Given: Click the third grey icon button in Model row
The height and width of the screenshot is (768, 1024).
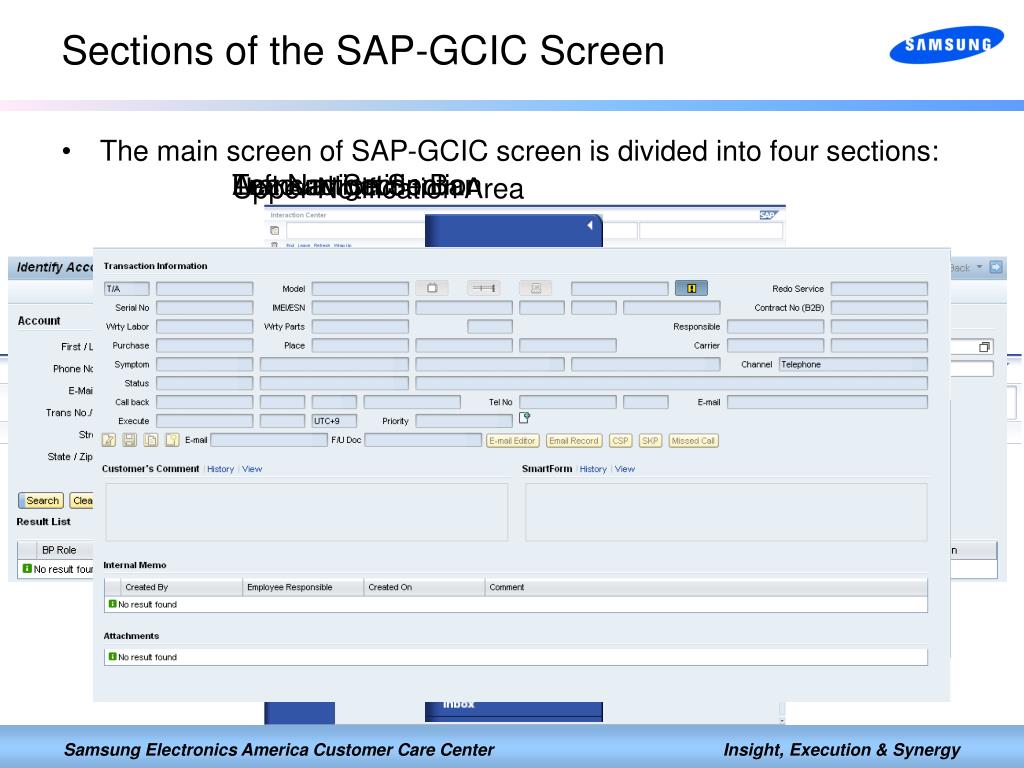Looking at the screenshot, I should pyautogui.click(x=536, y=288).
